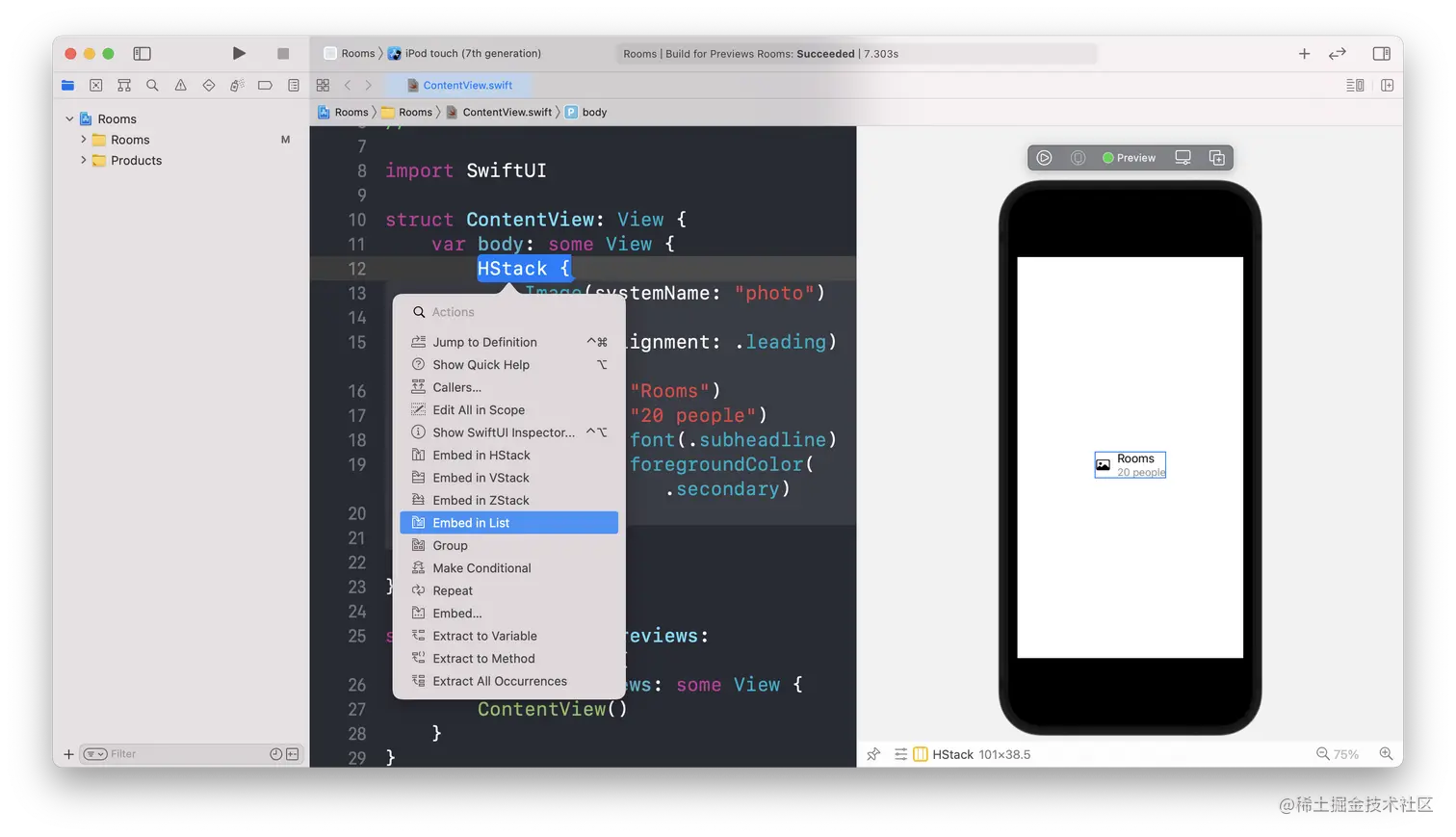Click the Preview label button
1456x837 pixels.
coord(1129,158)
